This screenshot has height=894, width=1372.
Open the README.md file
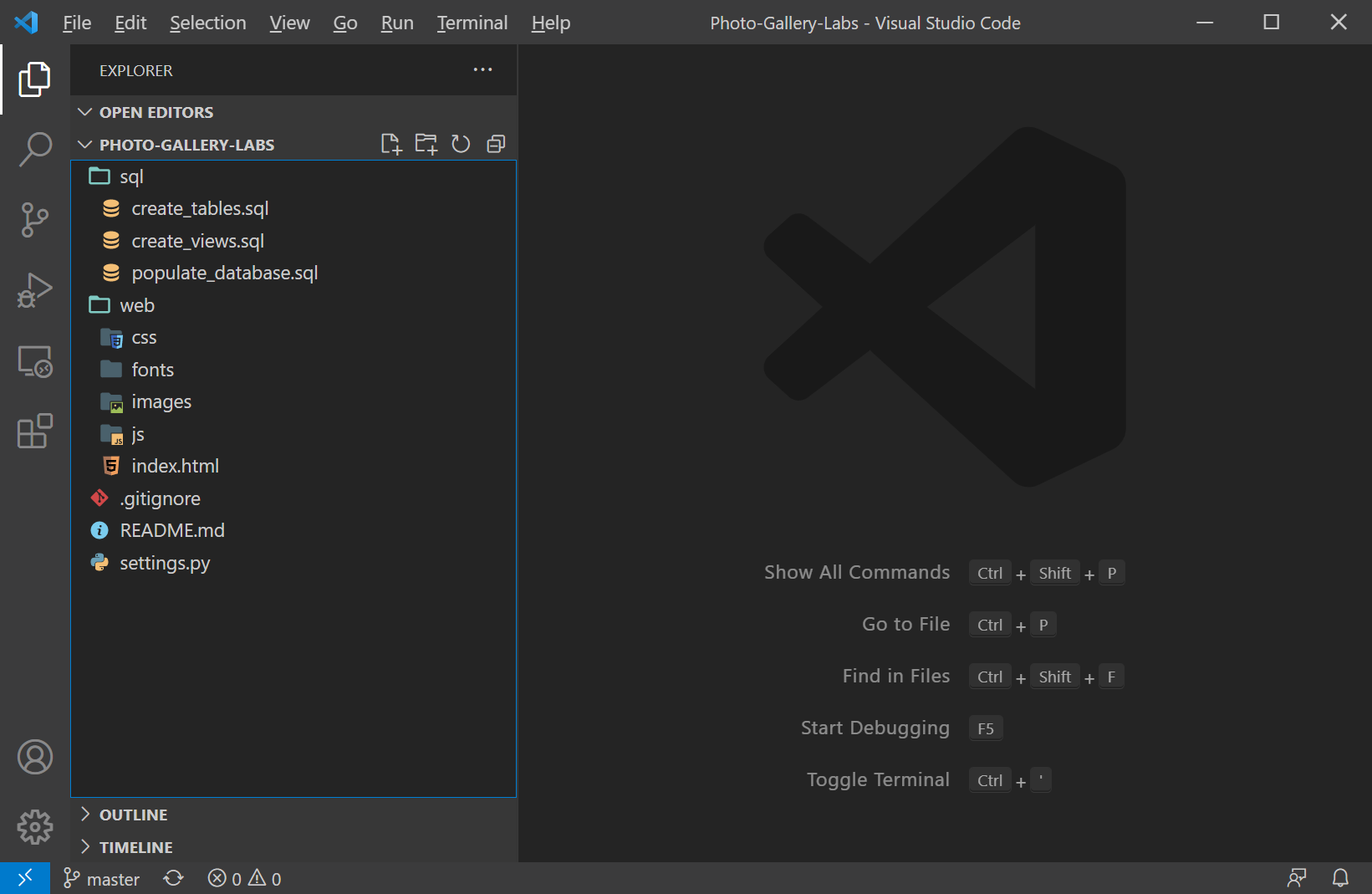click(171, 529)
